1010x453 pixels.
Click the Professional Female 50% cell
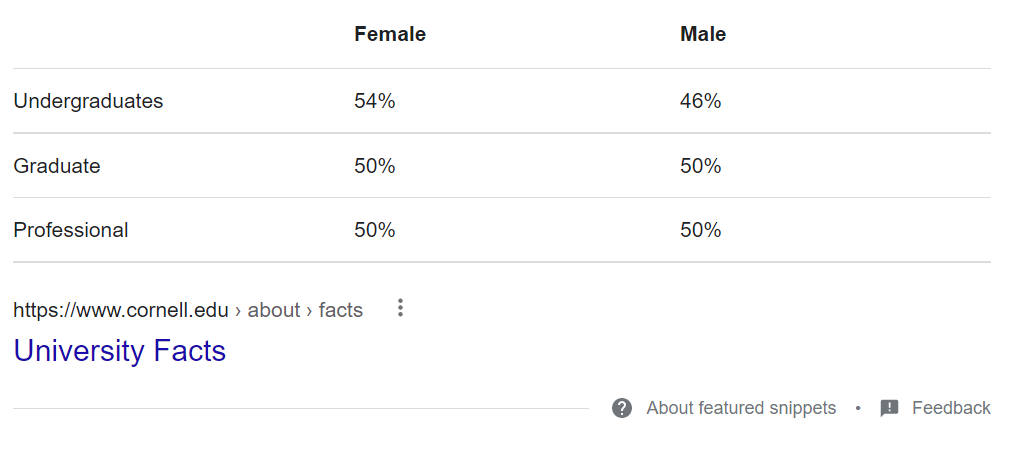click(375, 230)
